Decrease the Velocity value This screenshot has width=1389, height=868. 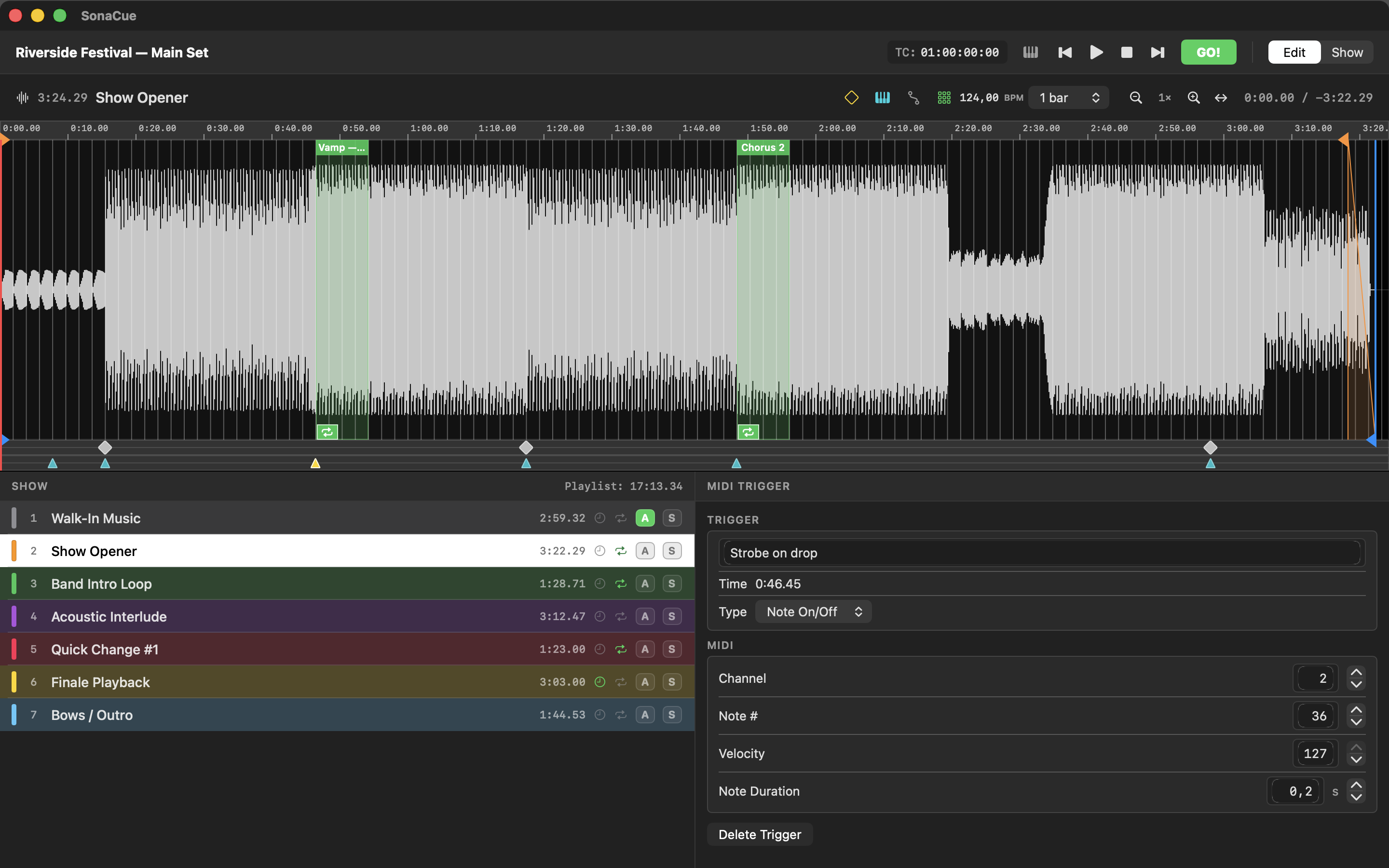[1356, 760]
